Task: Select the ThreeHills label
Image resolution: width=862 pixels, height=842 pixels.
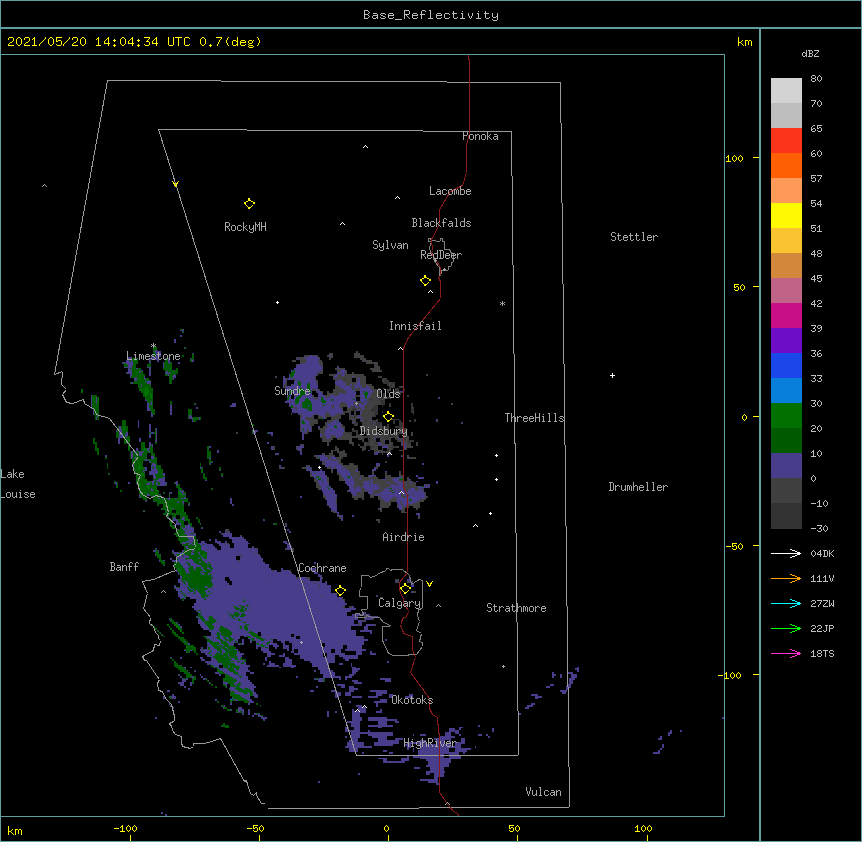Action: [x=534, y=418]
